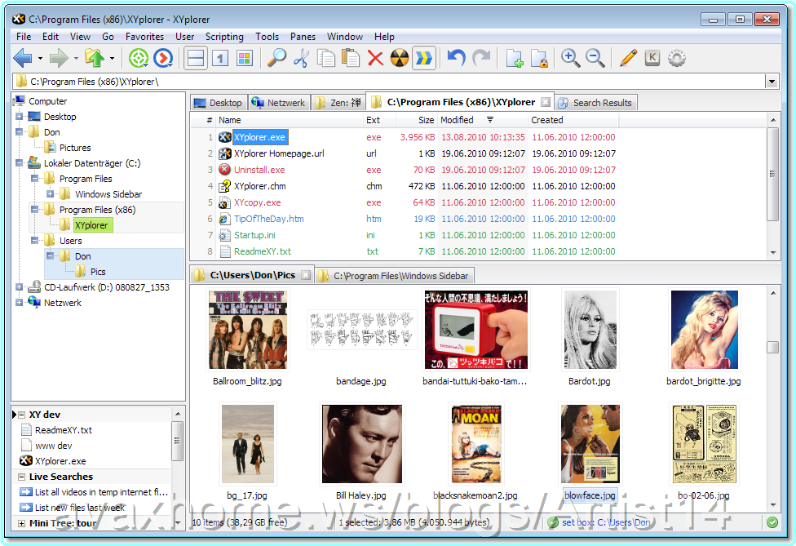Click 'List all videos in temp internet' search
This screenshot has width=796, height=546.
tap(101, 492)
